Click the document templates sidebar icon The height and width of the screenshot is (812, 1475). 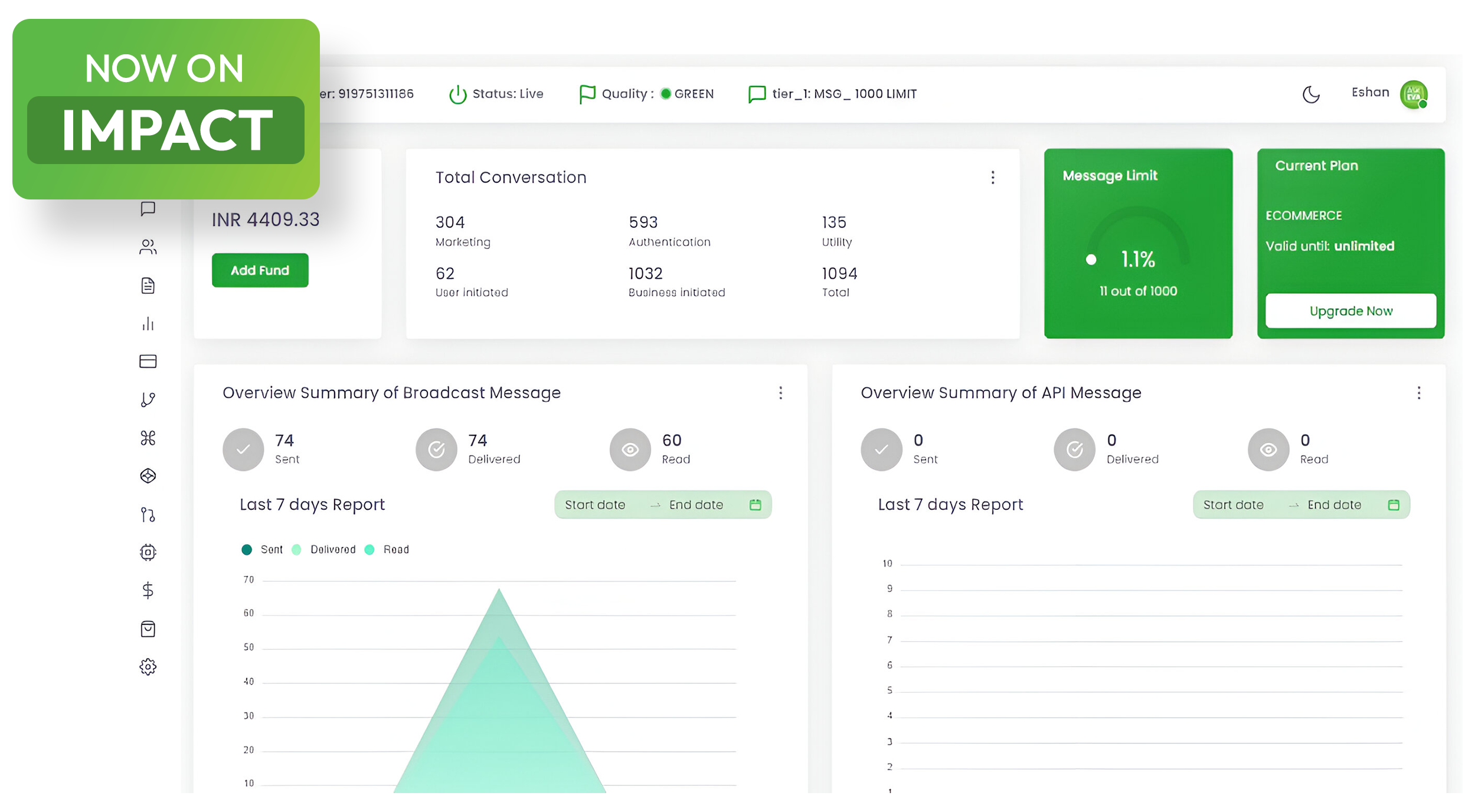click(148, 286)
